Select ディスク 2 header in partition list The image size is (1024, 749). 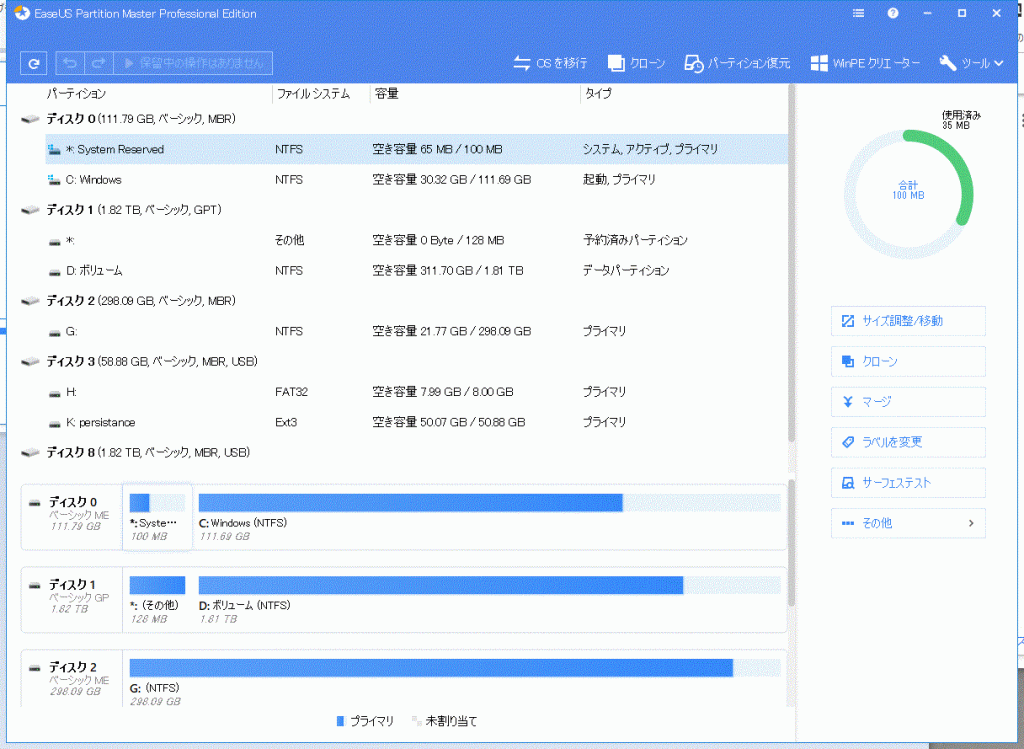point(141,301)
